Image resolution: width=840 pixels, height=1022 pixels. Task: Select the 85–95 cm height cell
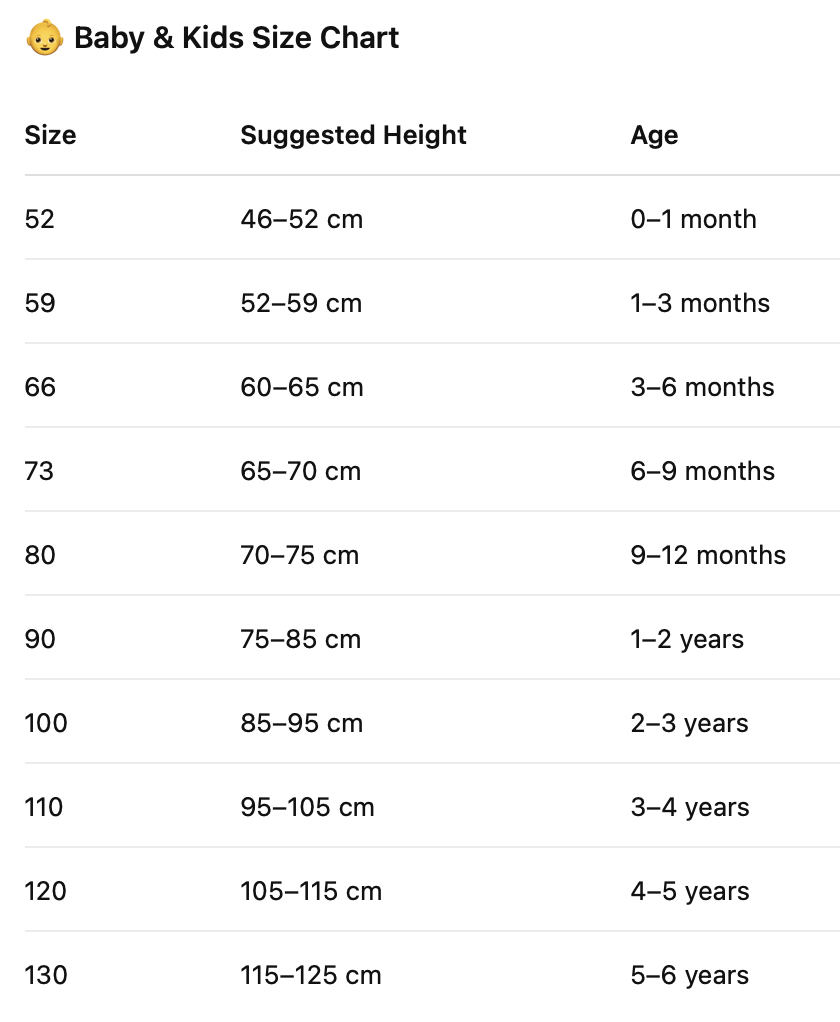[x=301, y=723]
